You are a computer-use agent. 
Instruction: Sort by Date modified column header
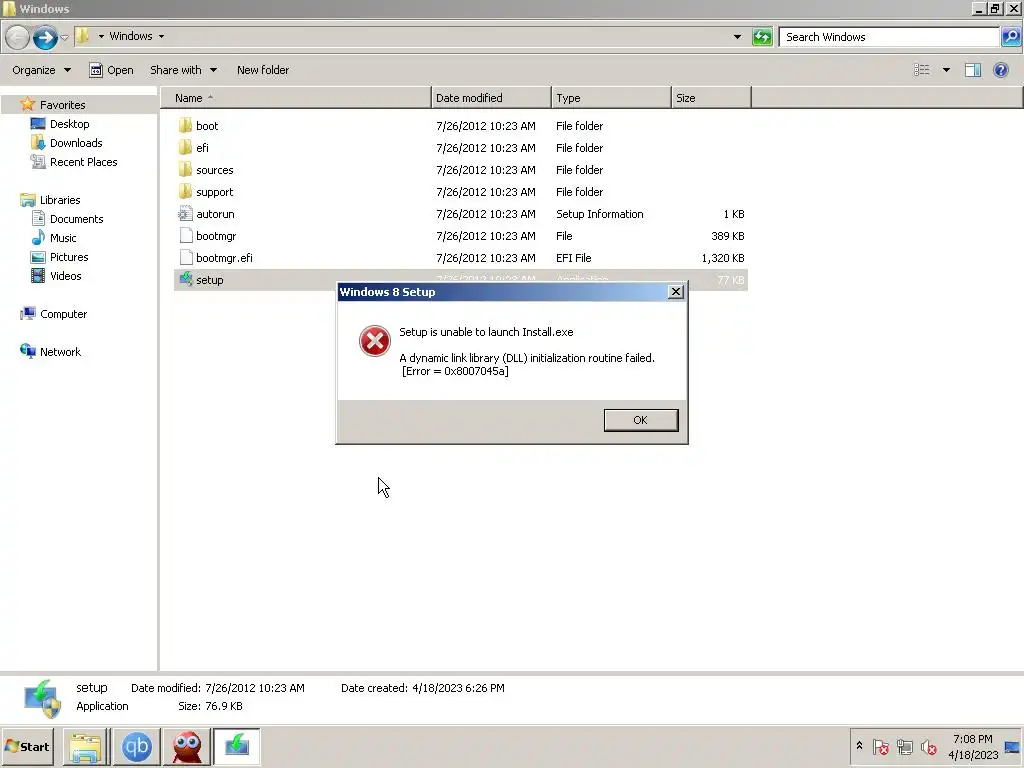(491, 98)
